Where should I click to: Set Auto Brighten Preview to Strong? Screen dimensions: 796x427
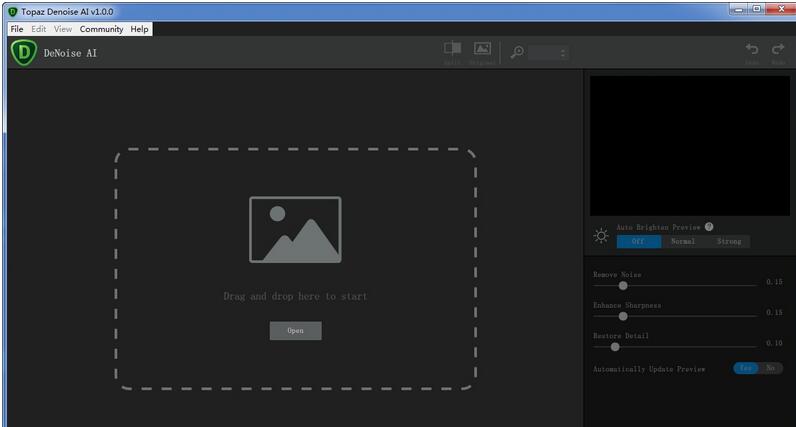click(728, 241)
